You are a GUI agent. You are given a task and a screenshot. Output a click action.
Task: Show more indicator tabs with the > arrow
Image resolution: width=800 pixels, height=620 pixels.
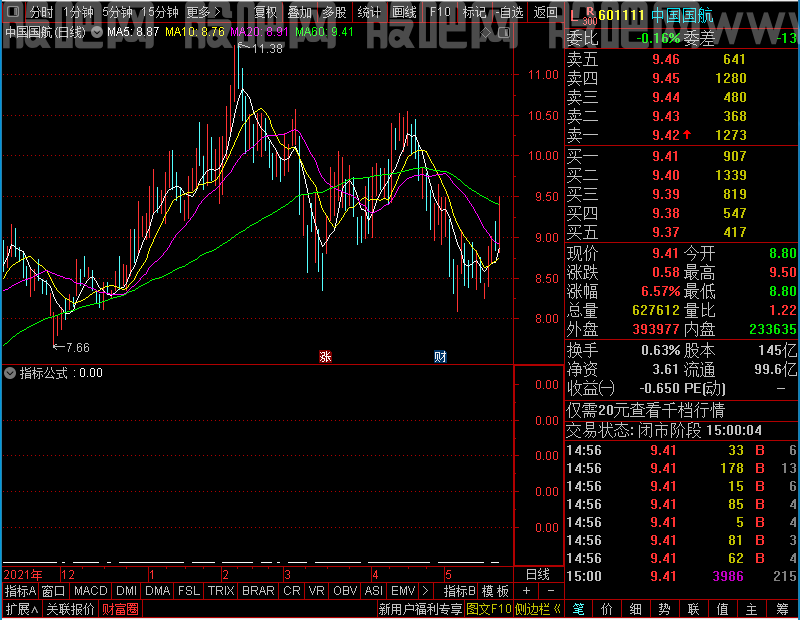[x=426, y=591]
